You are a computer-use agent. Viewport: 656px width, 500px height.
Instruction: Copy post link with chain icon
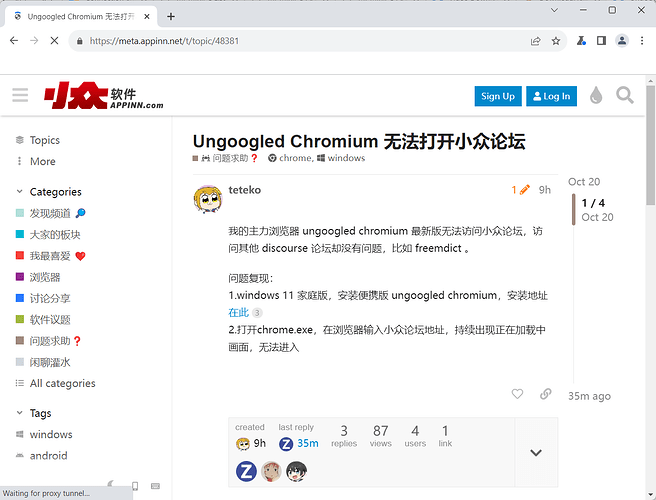coord(545,394)
